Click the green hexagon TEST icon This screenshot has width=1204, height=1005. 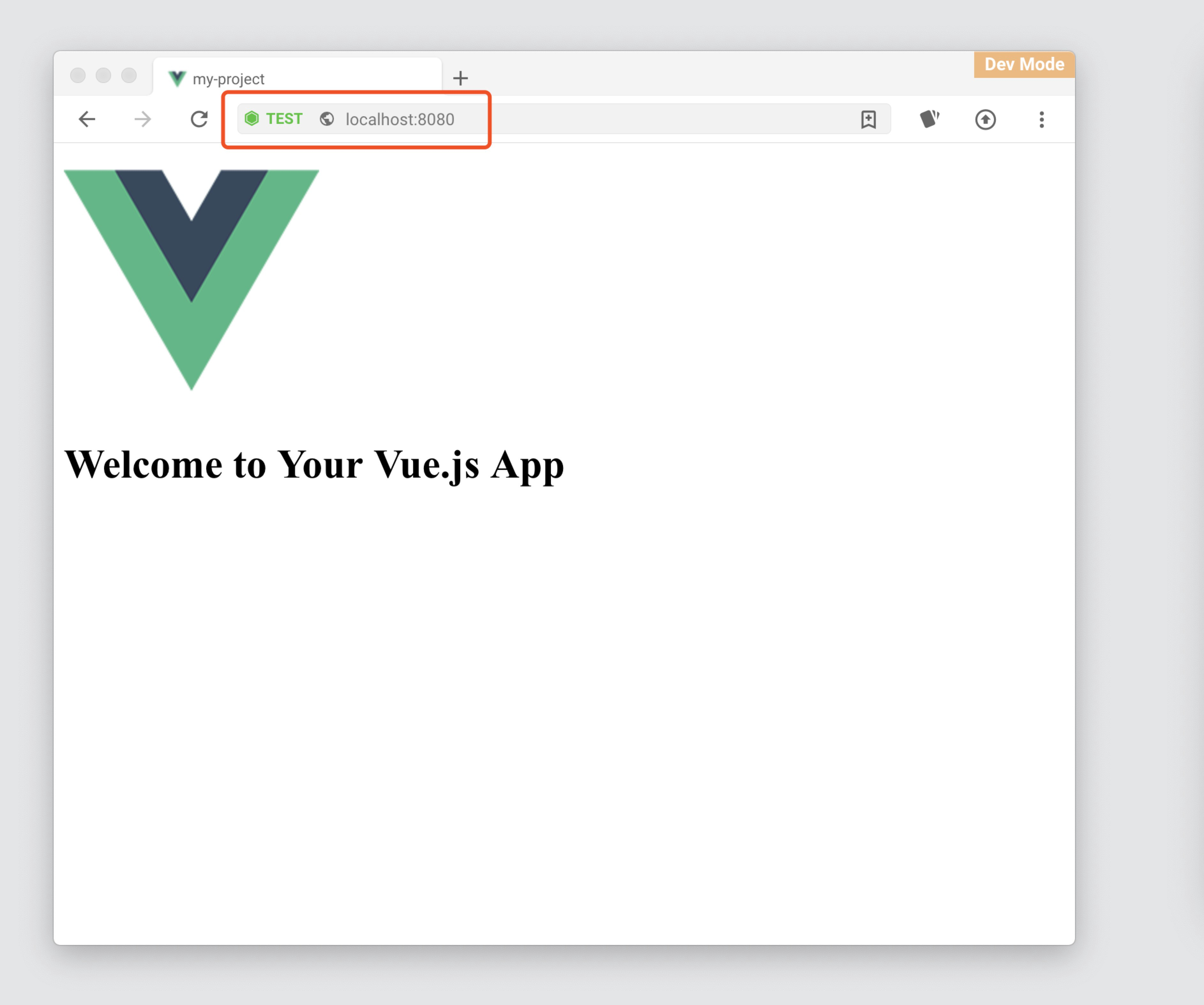point(252,119)
